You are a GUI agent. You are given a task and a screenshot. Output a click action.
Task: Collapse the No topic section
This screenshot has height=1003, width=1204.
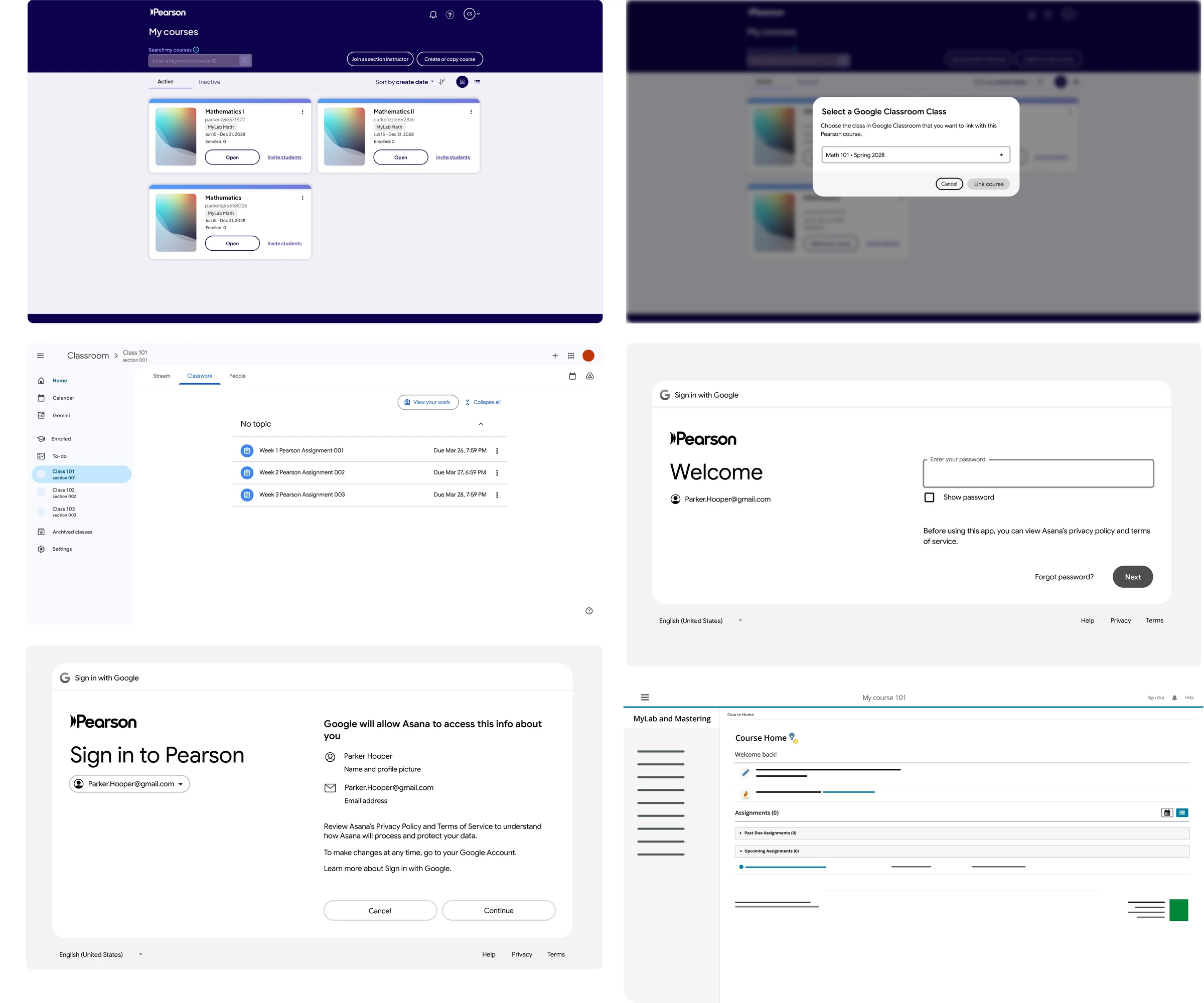tap(481, 424)
